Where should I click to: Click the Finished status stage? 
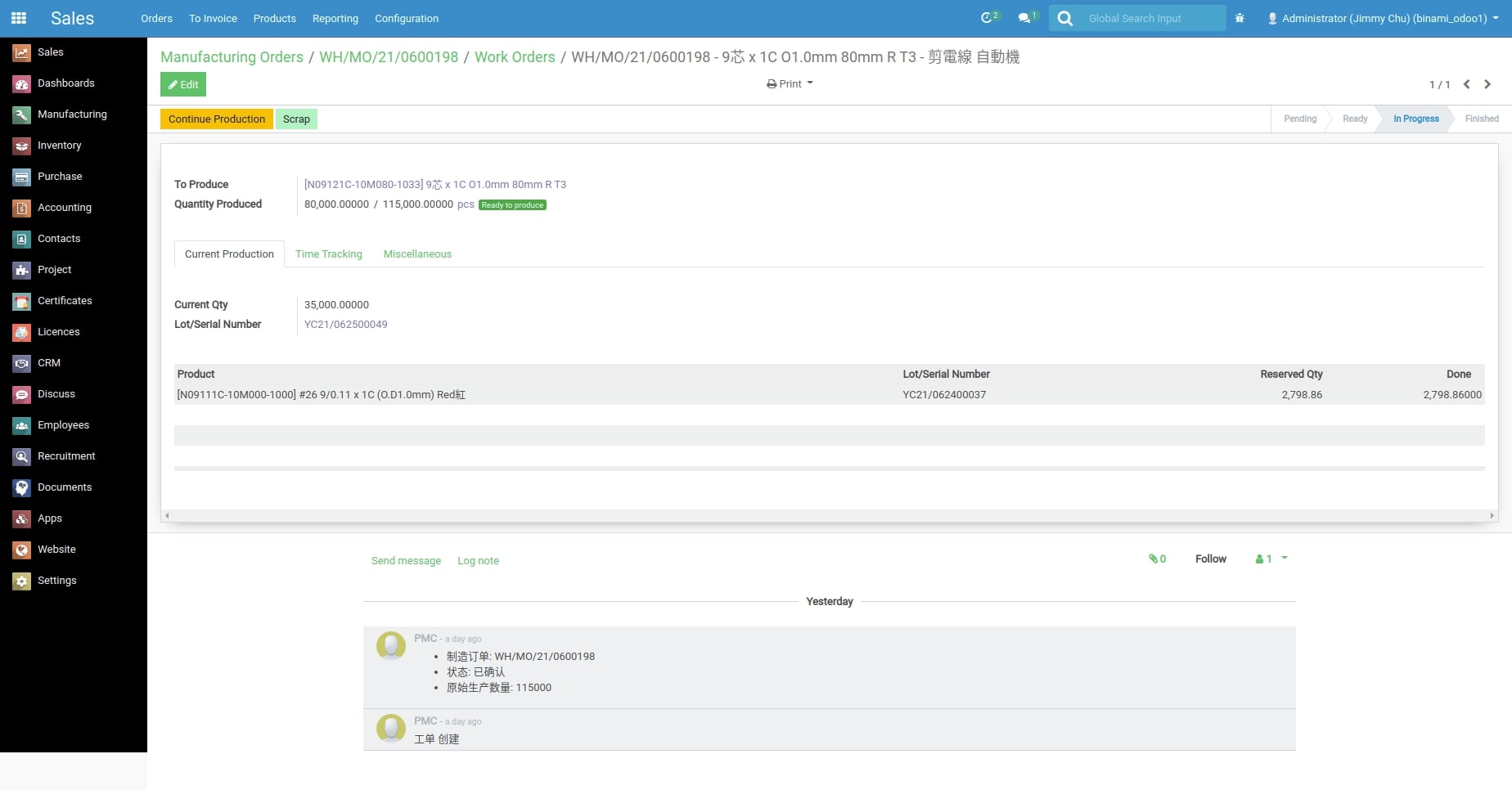pyautogui.click(x=1482, y=119)
